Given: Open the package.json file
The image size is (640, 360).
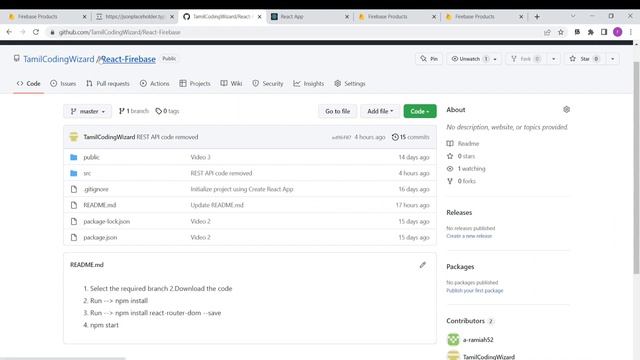Looking at the screenshot, I should point(100,238).
